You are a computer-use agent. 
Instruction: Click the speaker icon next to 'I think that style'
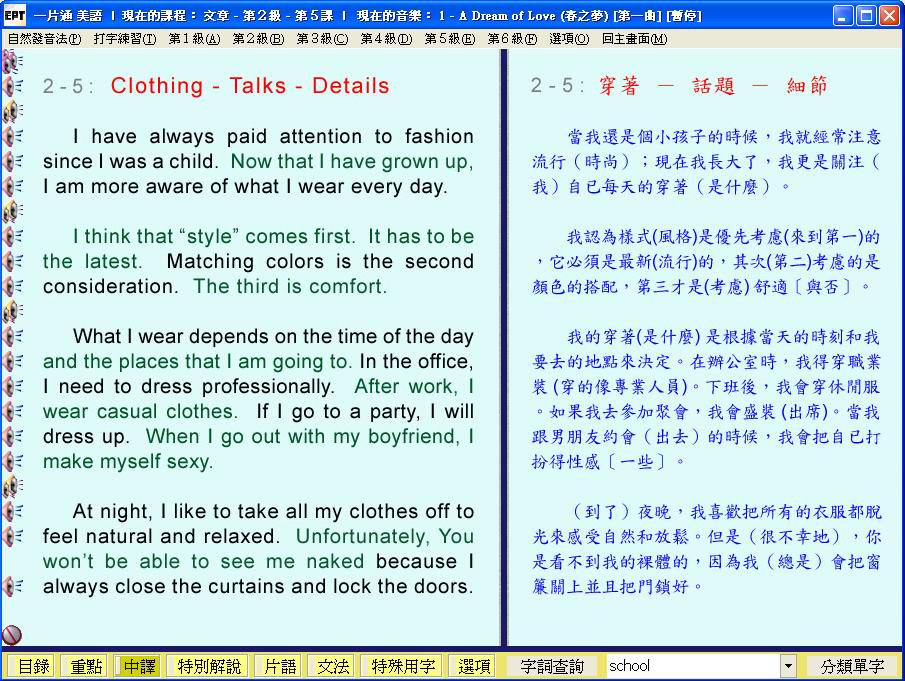pos(13,236)
